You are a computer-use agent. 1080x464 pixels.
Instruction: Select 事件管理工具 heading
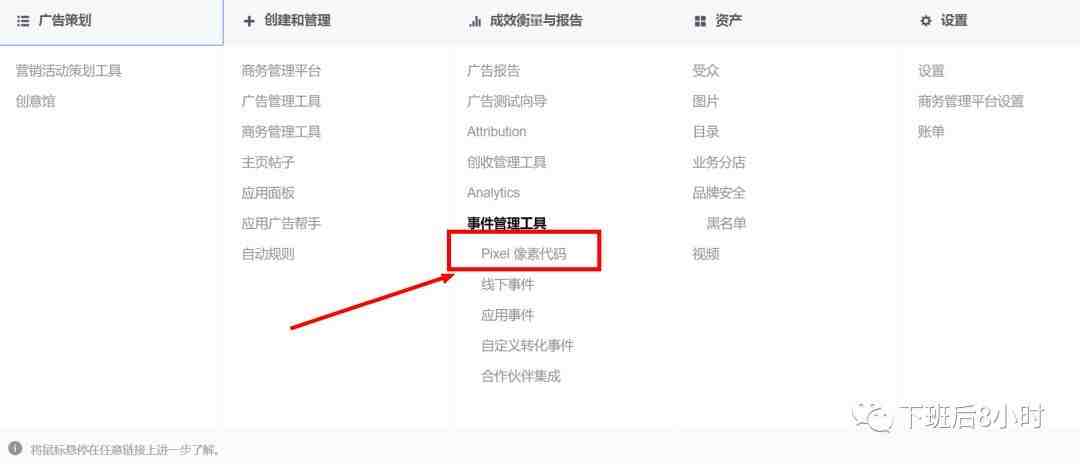(x=506, y=223)
